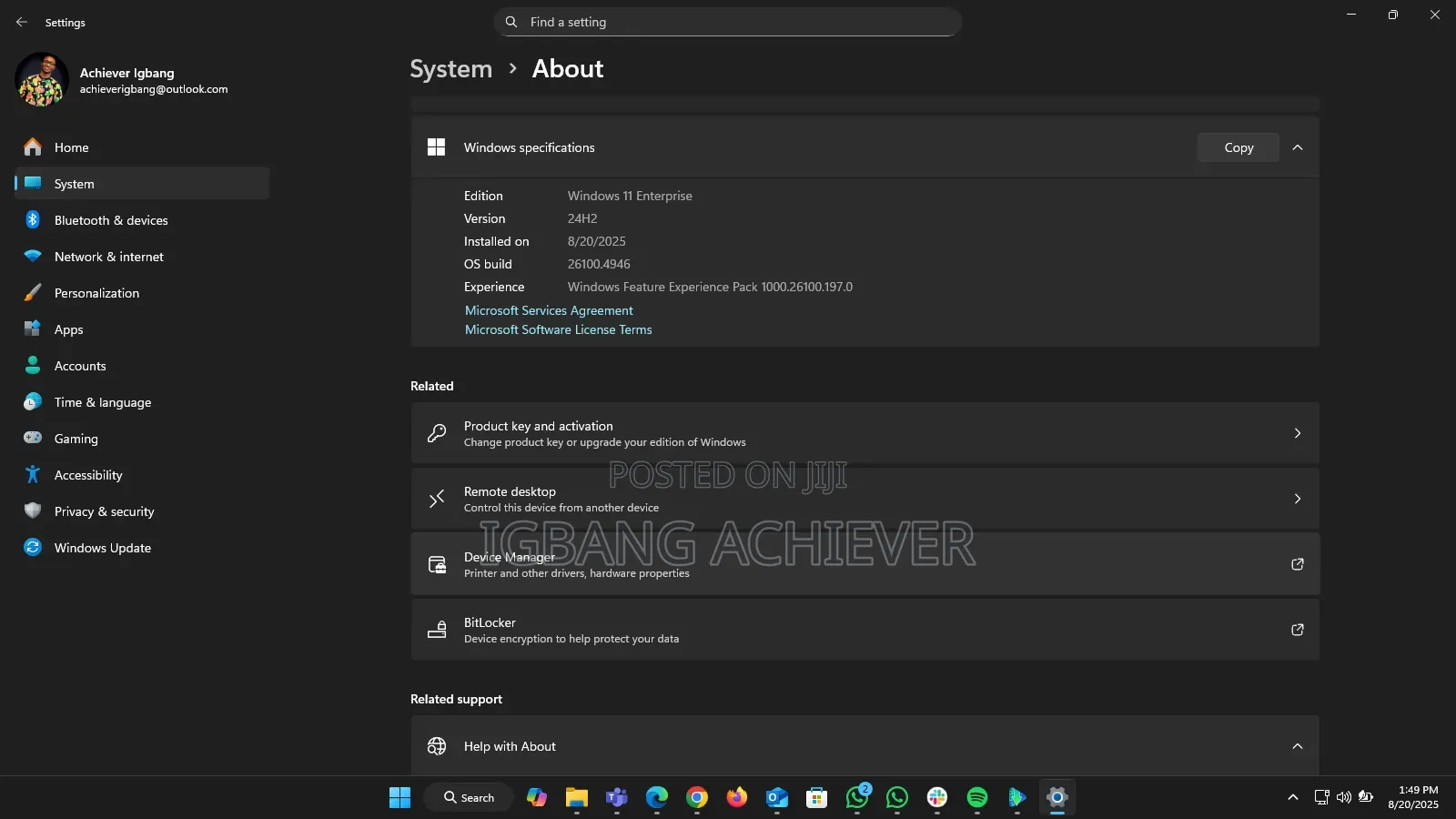
Task: Click the edition value "Windows 11 Enterprise"
Action: (630, 196)
